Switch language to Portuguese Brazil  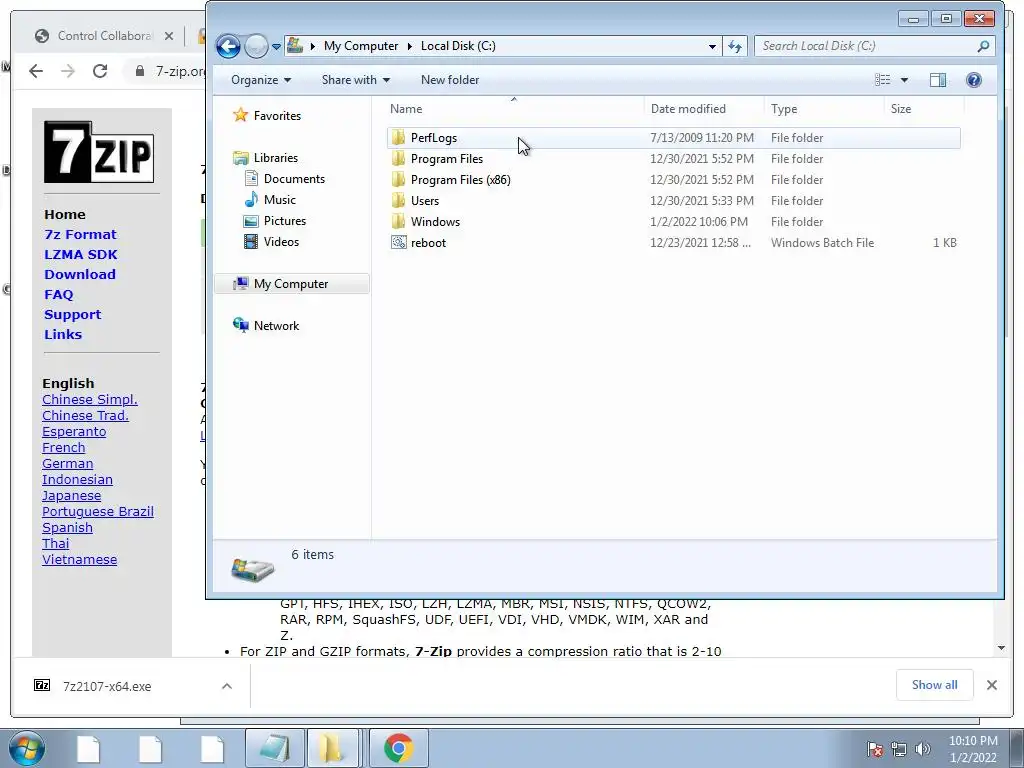[x=98, y=511]
